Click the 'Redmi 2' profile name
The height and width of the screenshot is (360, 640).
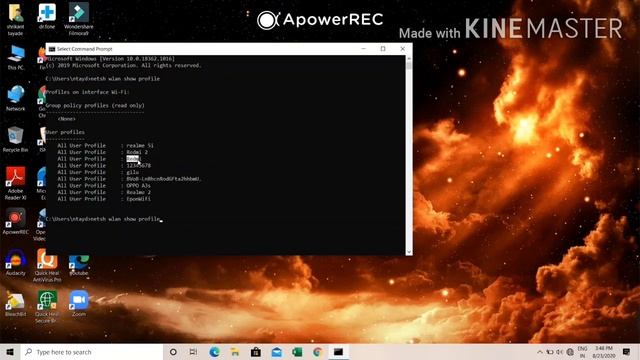(x=137, y=152)
